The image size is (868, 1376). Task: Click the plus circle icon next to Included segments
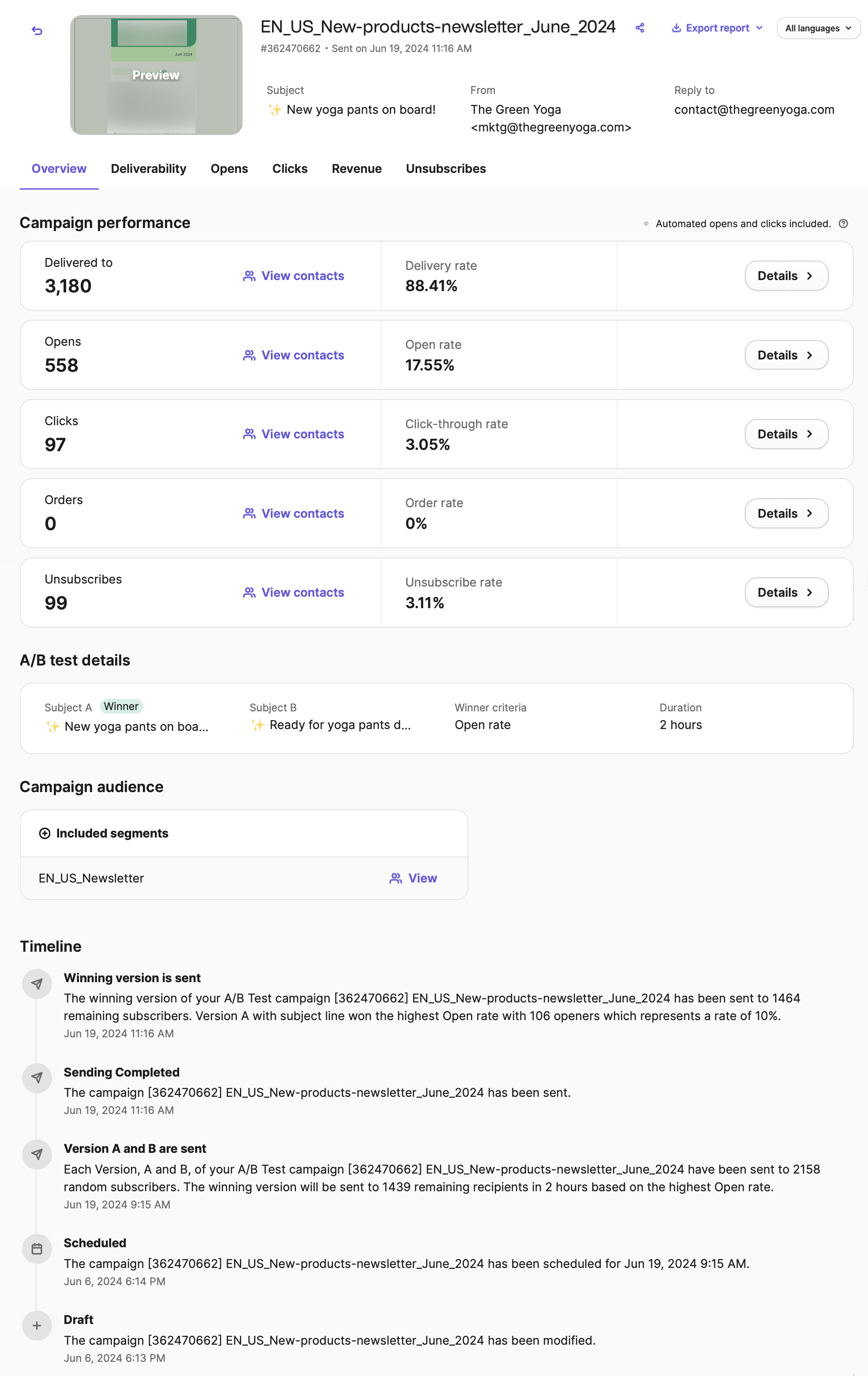click(45, 833)
